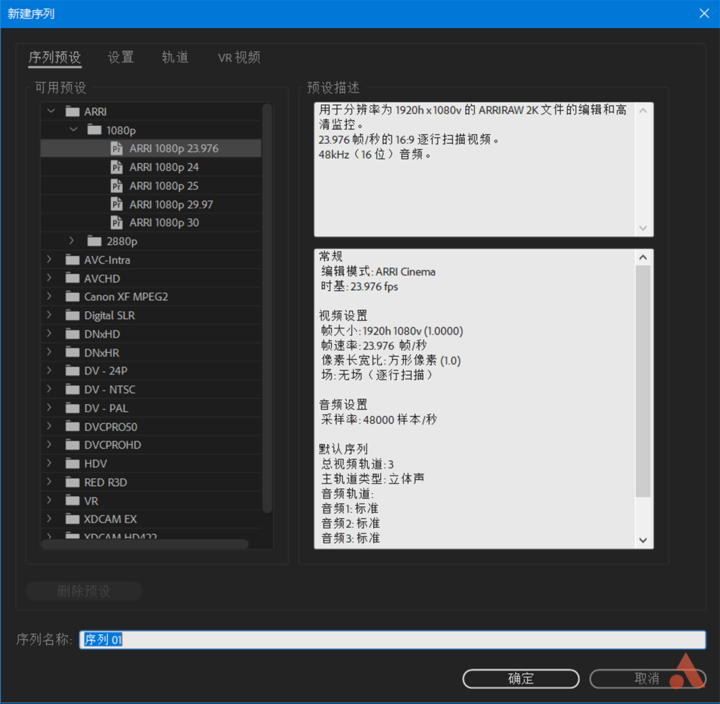Click the 2880p folder icon
Screen dimensions: 720x704
(x=95, y=241)
